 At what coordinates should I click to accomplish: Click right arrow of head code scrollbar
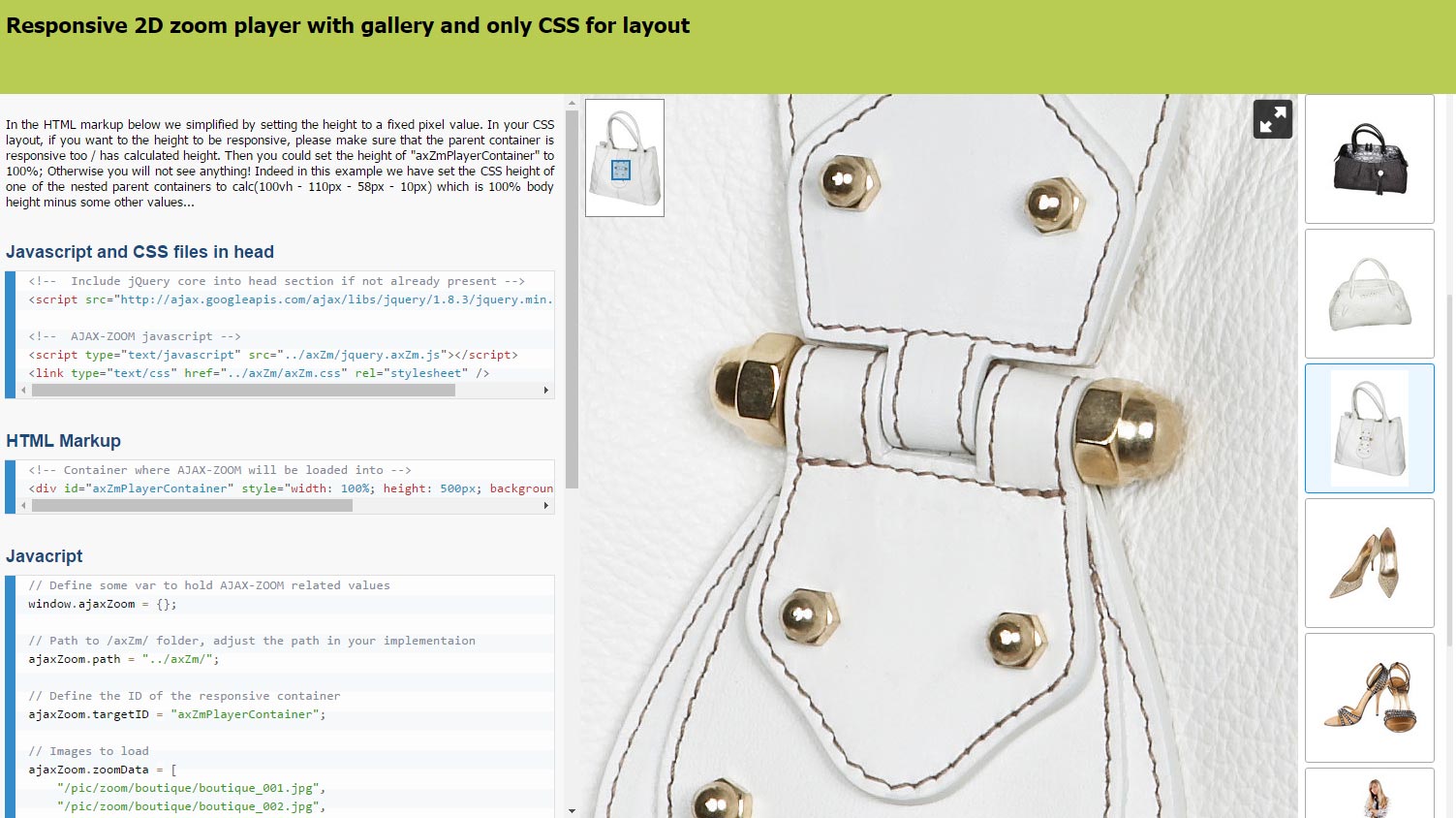tap(546, 391)
